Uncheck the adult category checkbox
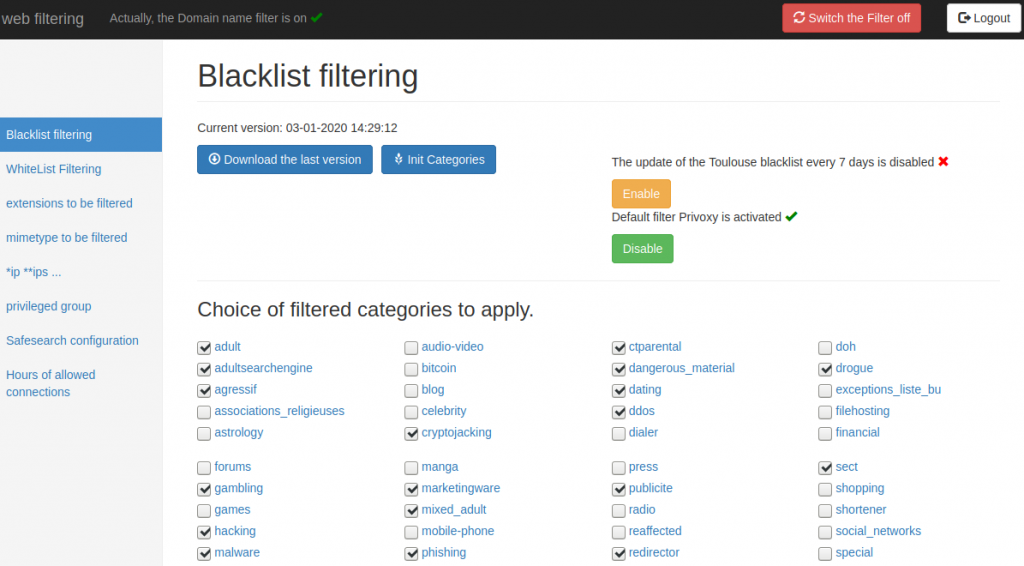Viewport: 1024px width, 566px height. pos(205,348)
